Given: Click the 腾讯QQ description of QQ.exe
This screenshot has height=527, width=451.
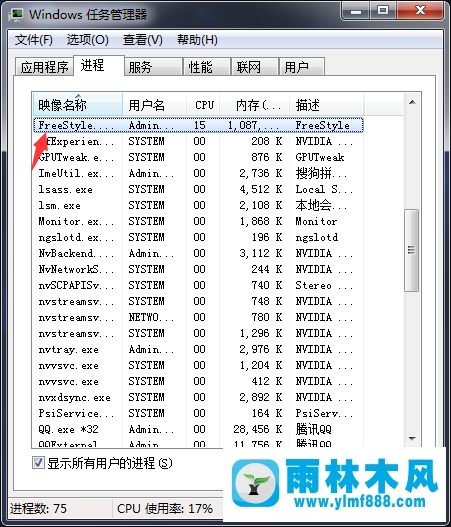Looking at the screenshot, I should coord(314,429).
